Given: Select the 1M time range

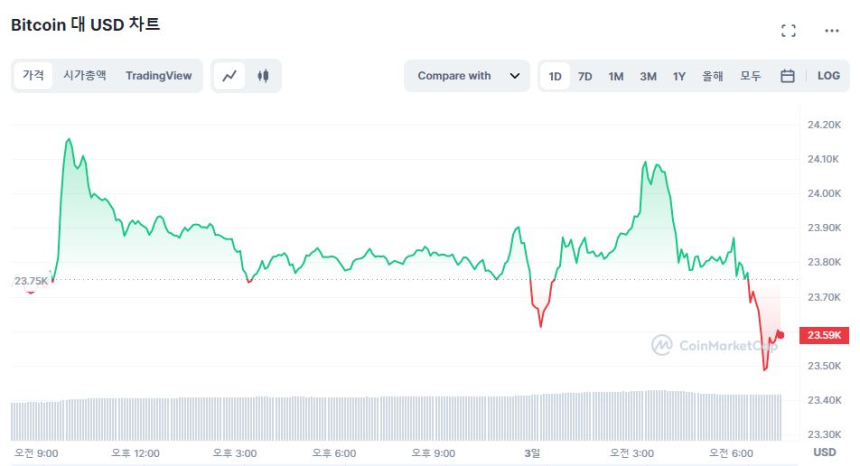Looking at the screenshot, I should 616,76.
